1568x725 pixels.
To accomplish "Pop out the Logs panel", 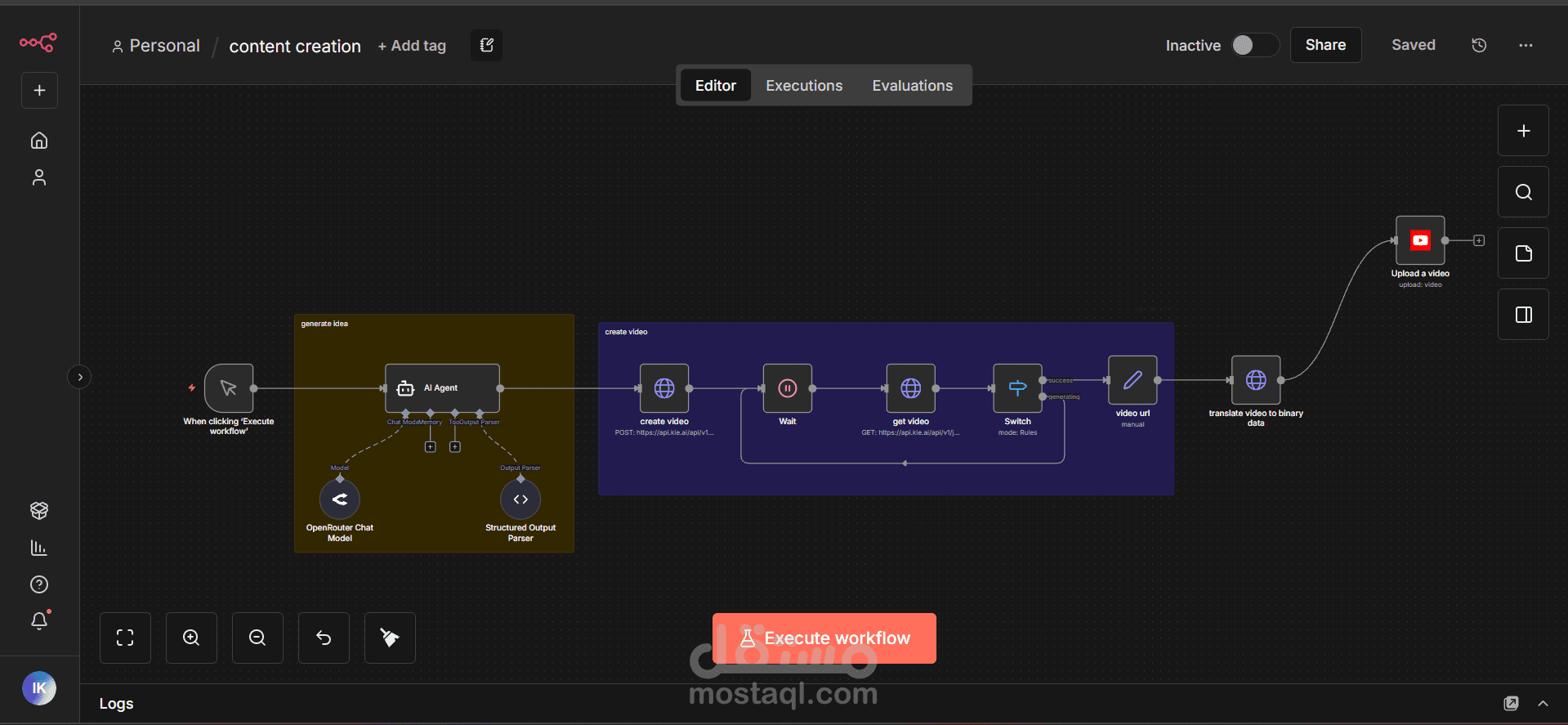I will [x=1511, y=704].
